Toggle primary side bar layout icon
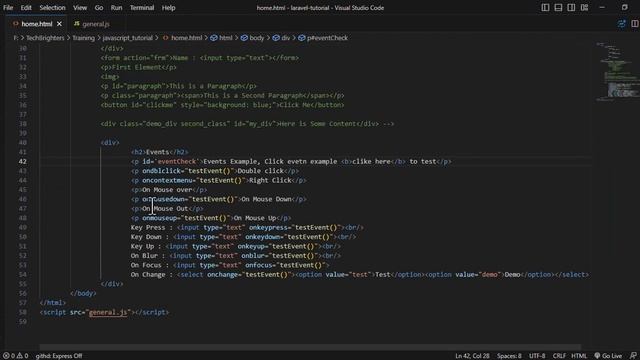 point(545,8)
